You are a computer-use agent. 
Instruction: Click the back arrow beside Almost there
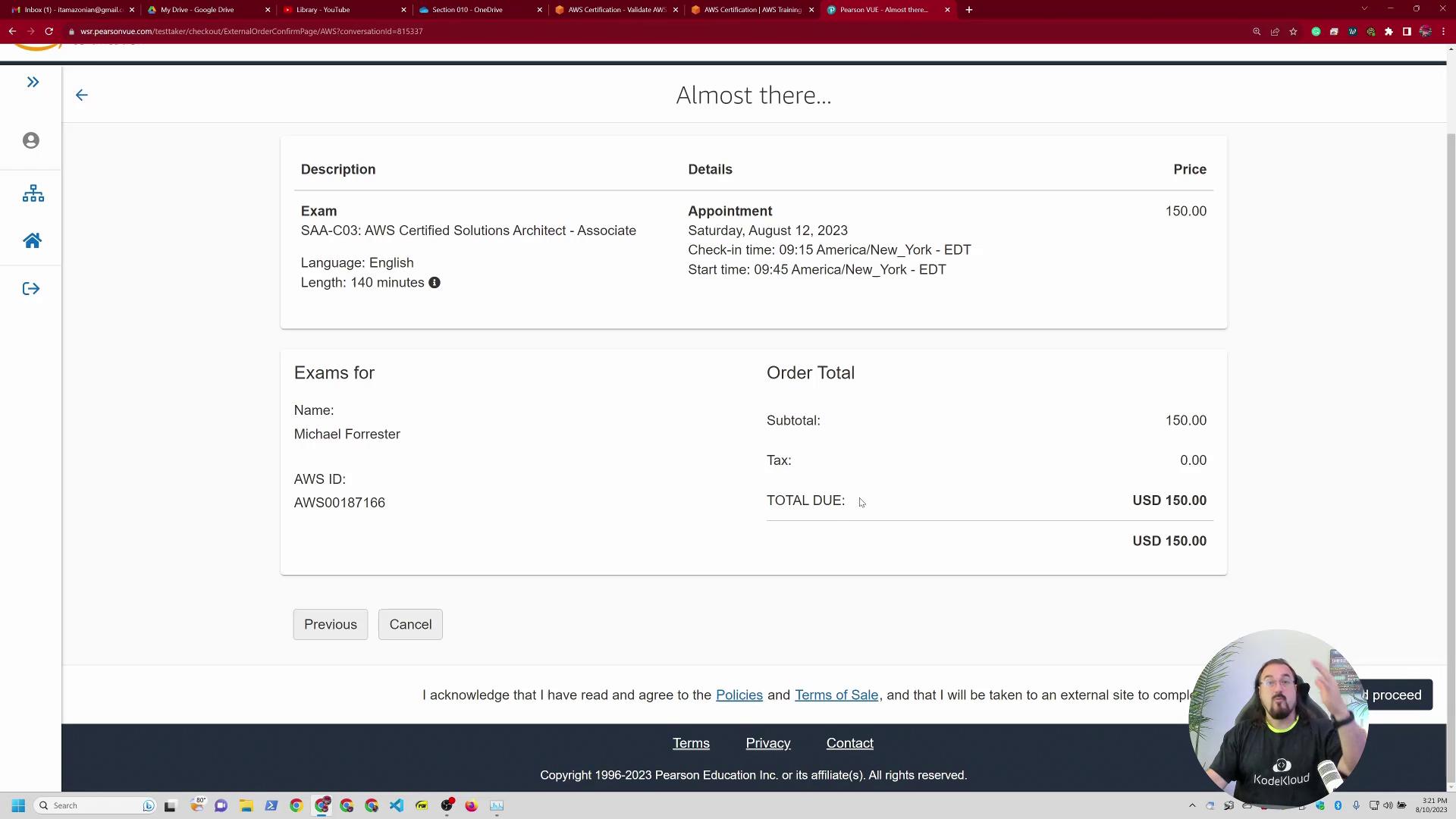coord(82,96)
